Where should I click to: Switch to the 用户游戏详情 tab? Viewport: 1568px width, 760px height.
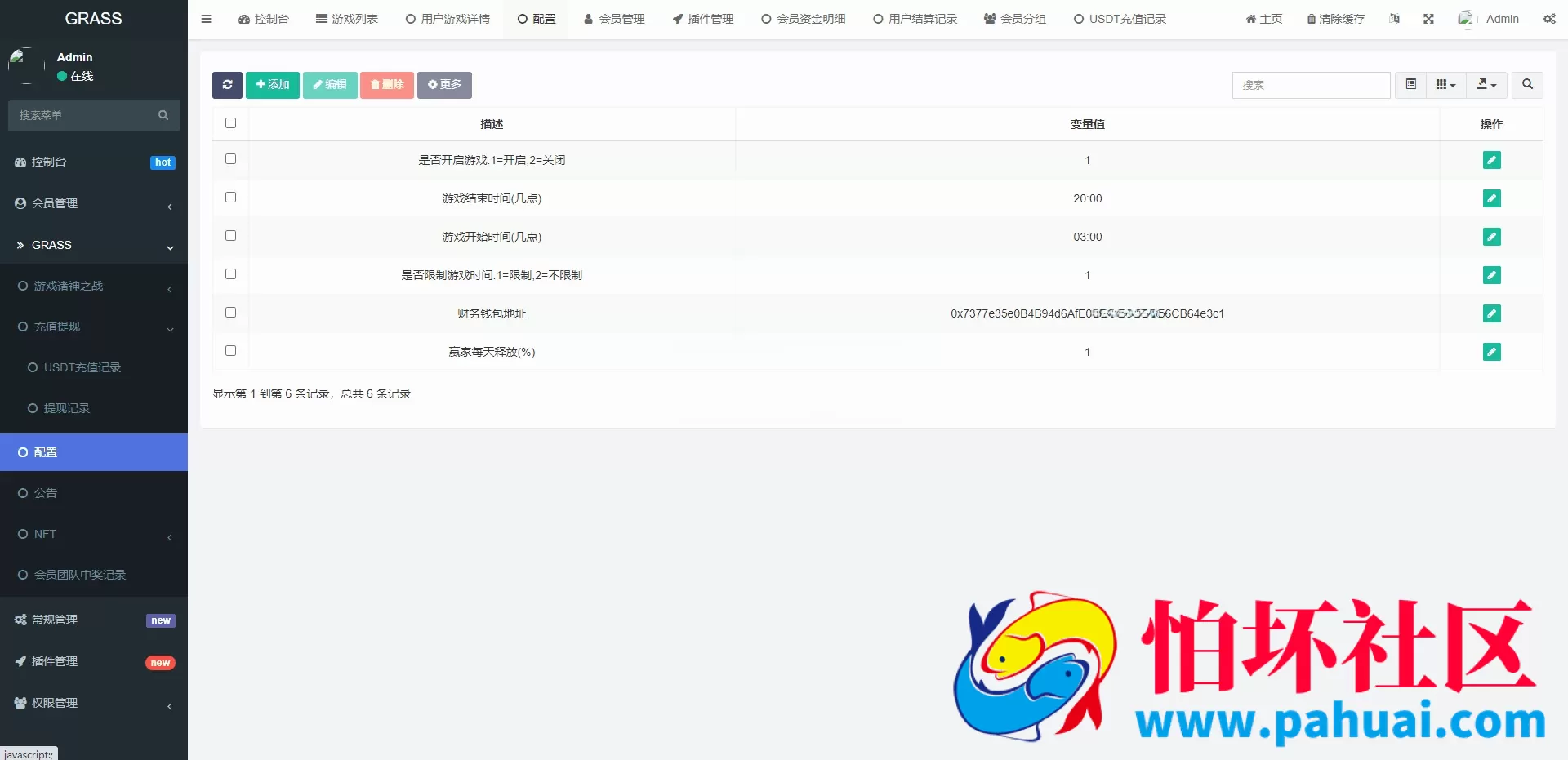(x=448, y=19)
